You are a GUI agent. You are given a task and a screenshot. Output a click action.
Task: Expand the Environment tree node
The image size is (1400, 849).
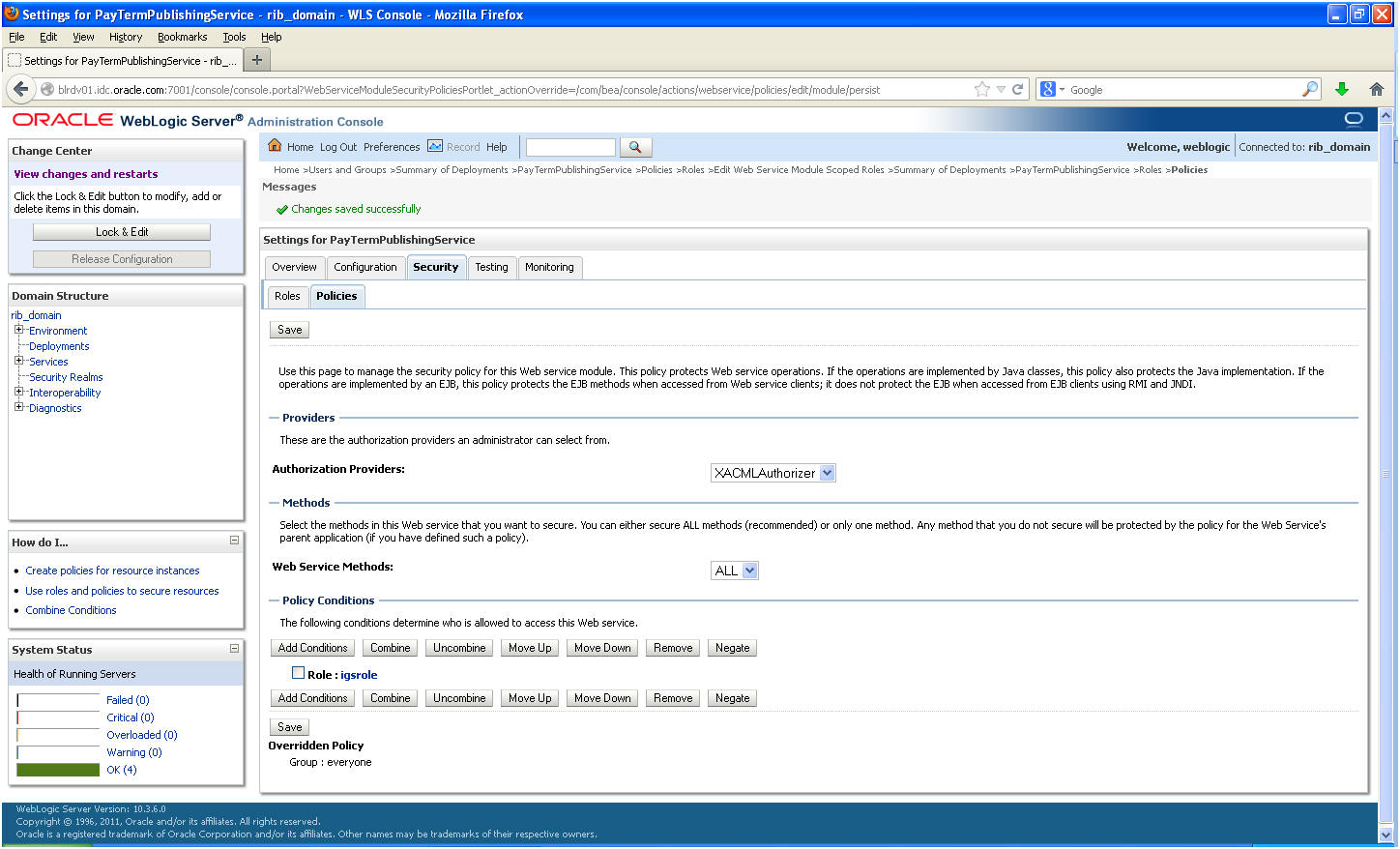(x=18, y=330)
